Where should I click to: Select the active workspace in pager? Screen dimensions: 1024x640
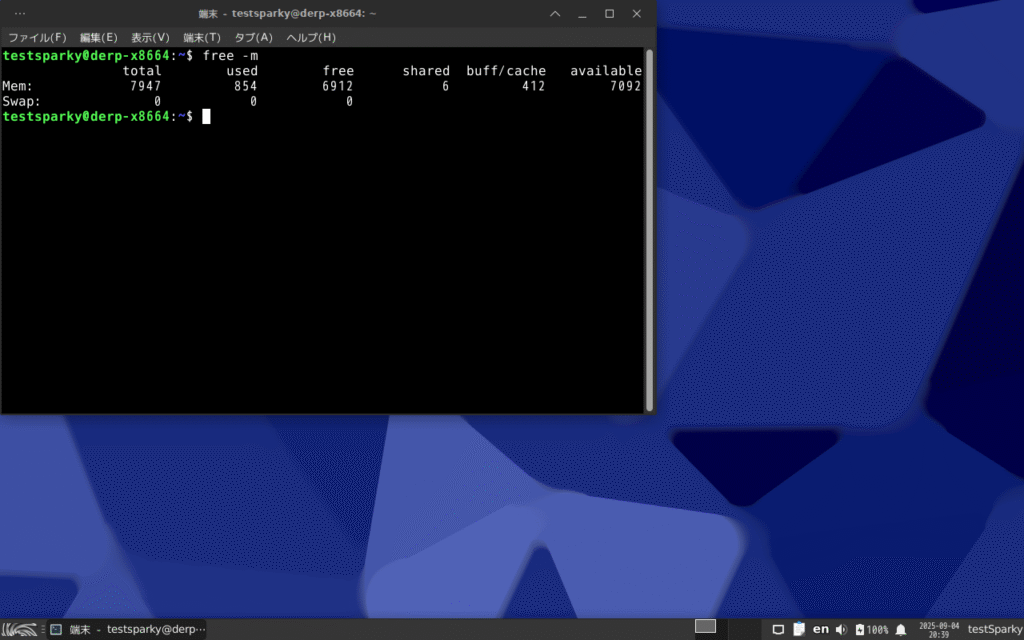click(706, 626)
